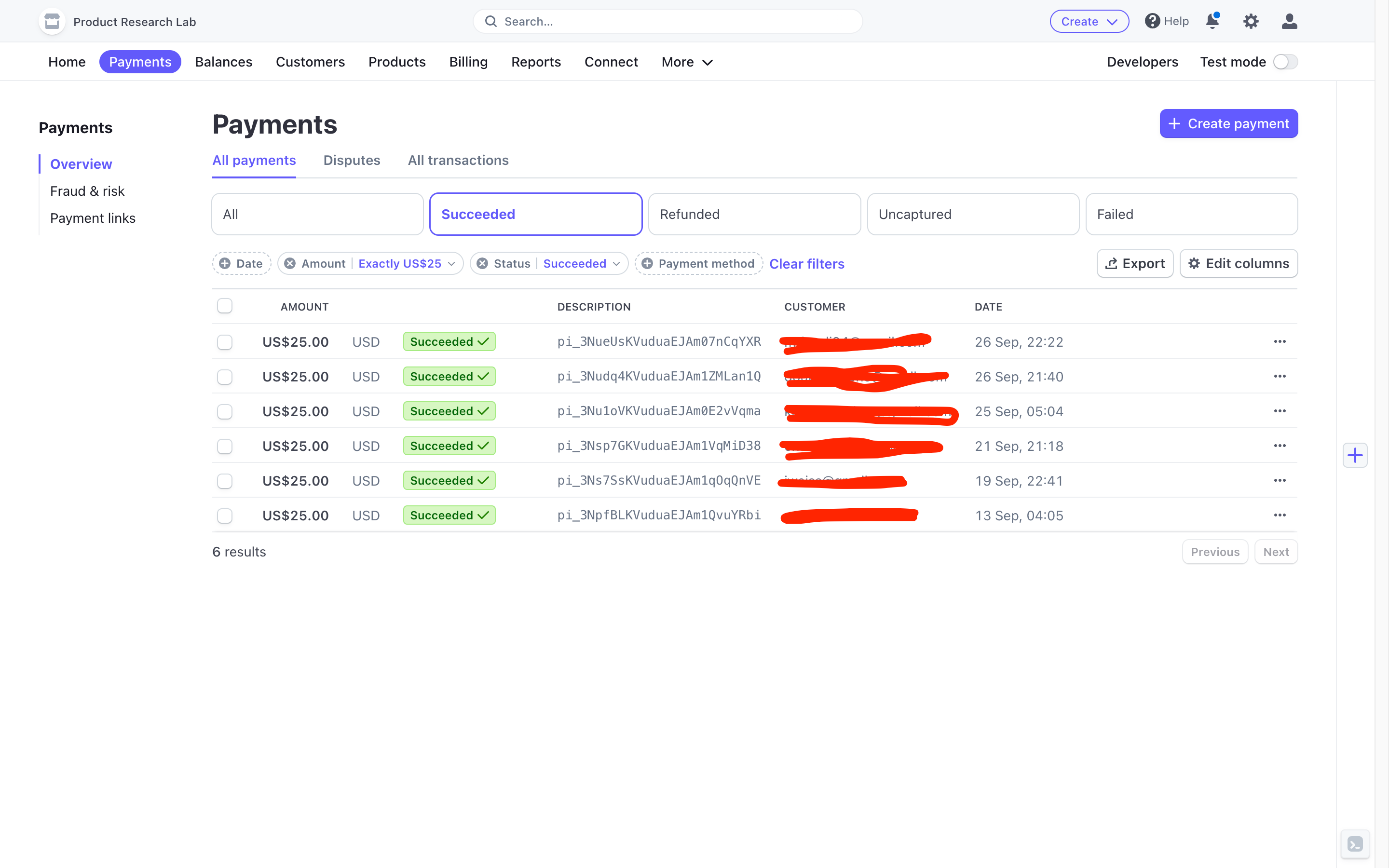Toggle the Test mode switch
Screen dimensions: 1389x868
[1285, 62]
